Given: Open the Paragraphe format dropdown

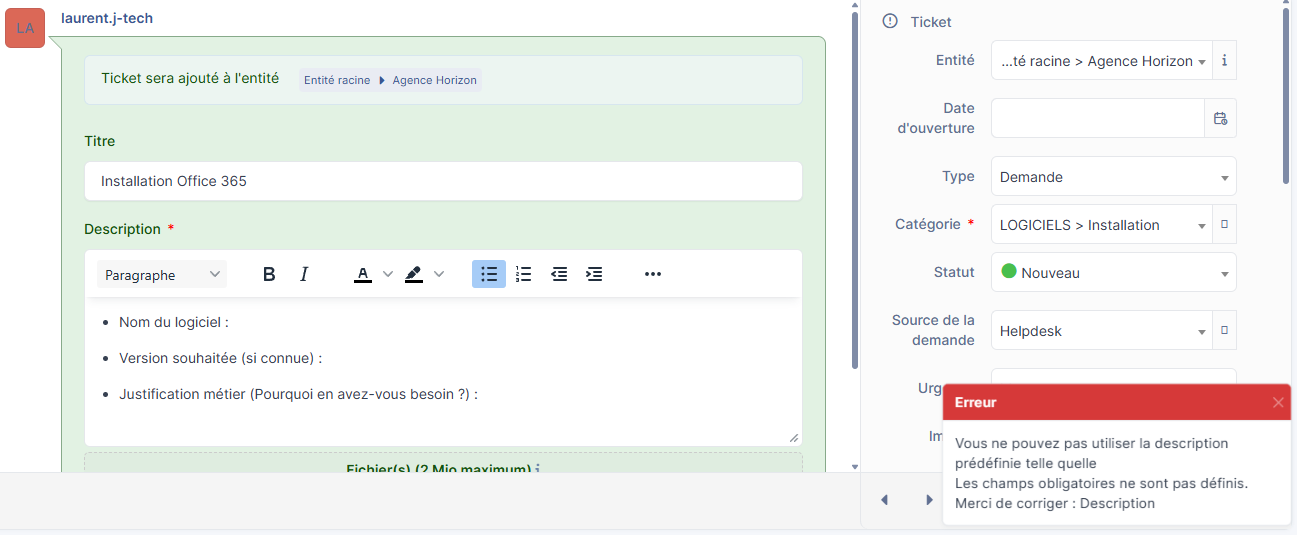Looking at the screenshot, I should coord(162,275).
